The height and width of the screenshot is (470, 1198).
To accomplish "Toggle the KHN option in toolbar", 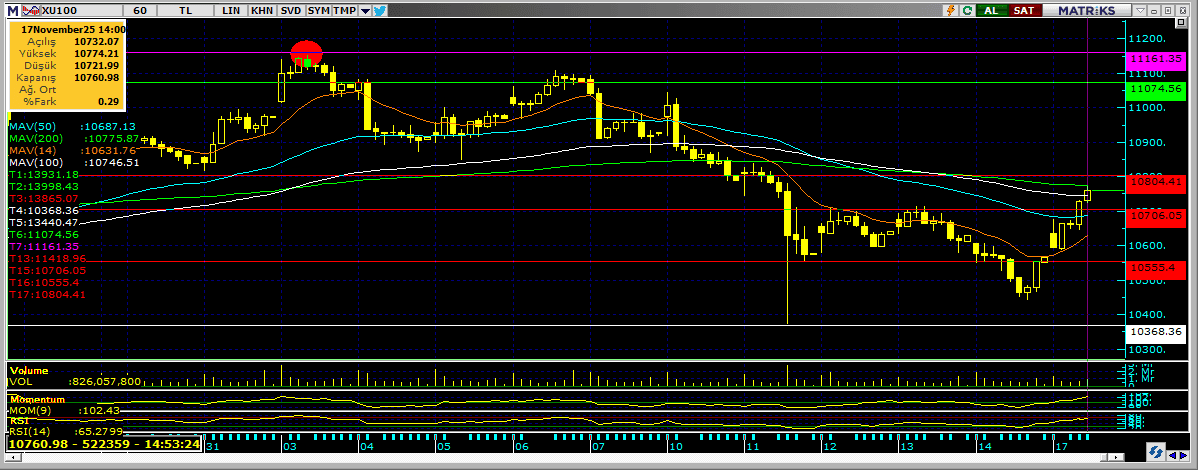I will point(261,10).
